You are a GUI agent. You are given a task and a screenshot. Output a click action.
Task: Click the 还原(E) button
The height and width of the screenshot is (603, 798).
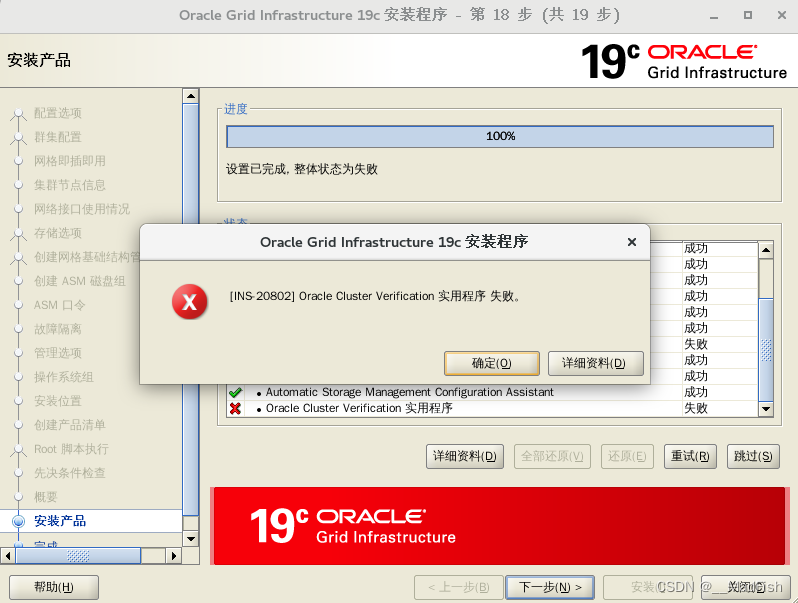[627, 456]
